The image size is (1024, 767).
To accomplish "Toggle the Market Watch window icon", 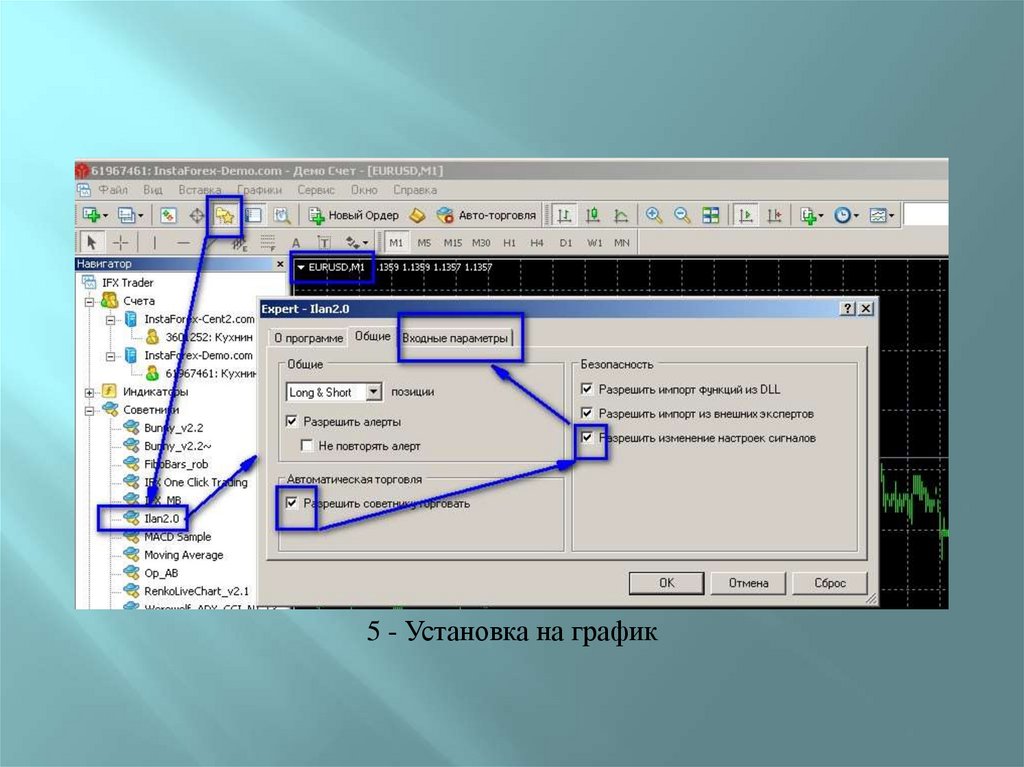I will 168,215.
